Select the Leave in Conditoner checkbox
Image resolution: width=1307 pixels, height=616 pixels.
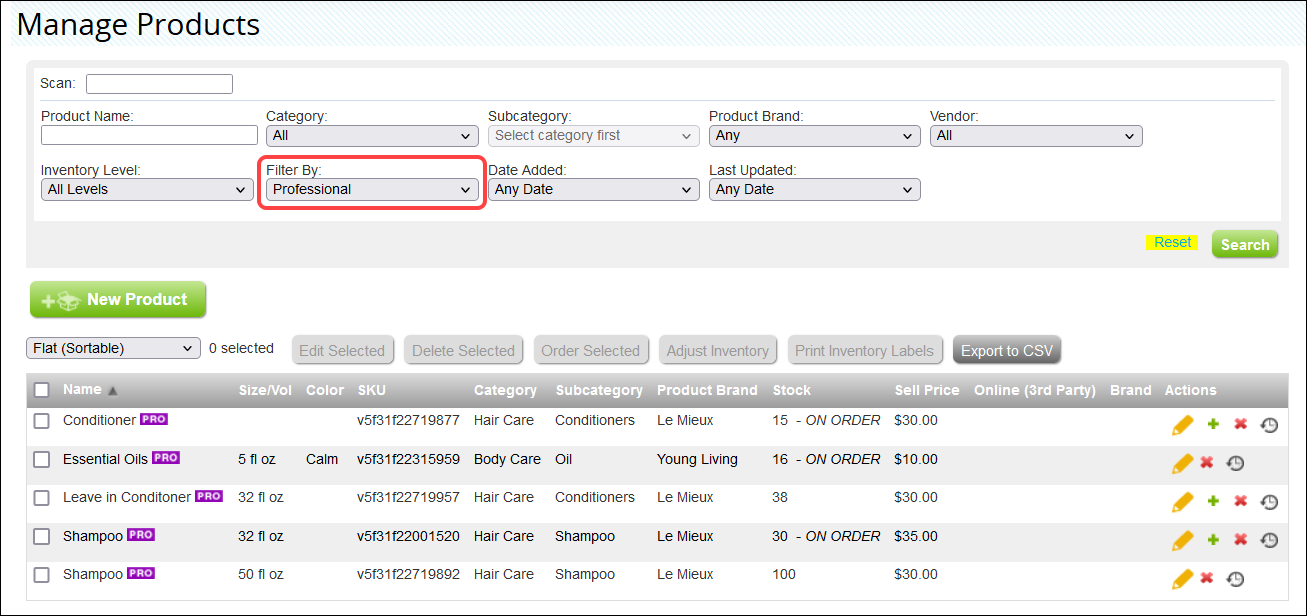pos(42,498)
